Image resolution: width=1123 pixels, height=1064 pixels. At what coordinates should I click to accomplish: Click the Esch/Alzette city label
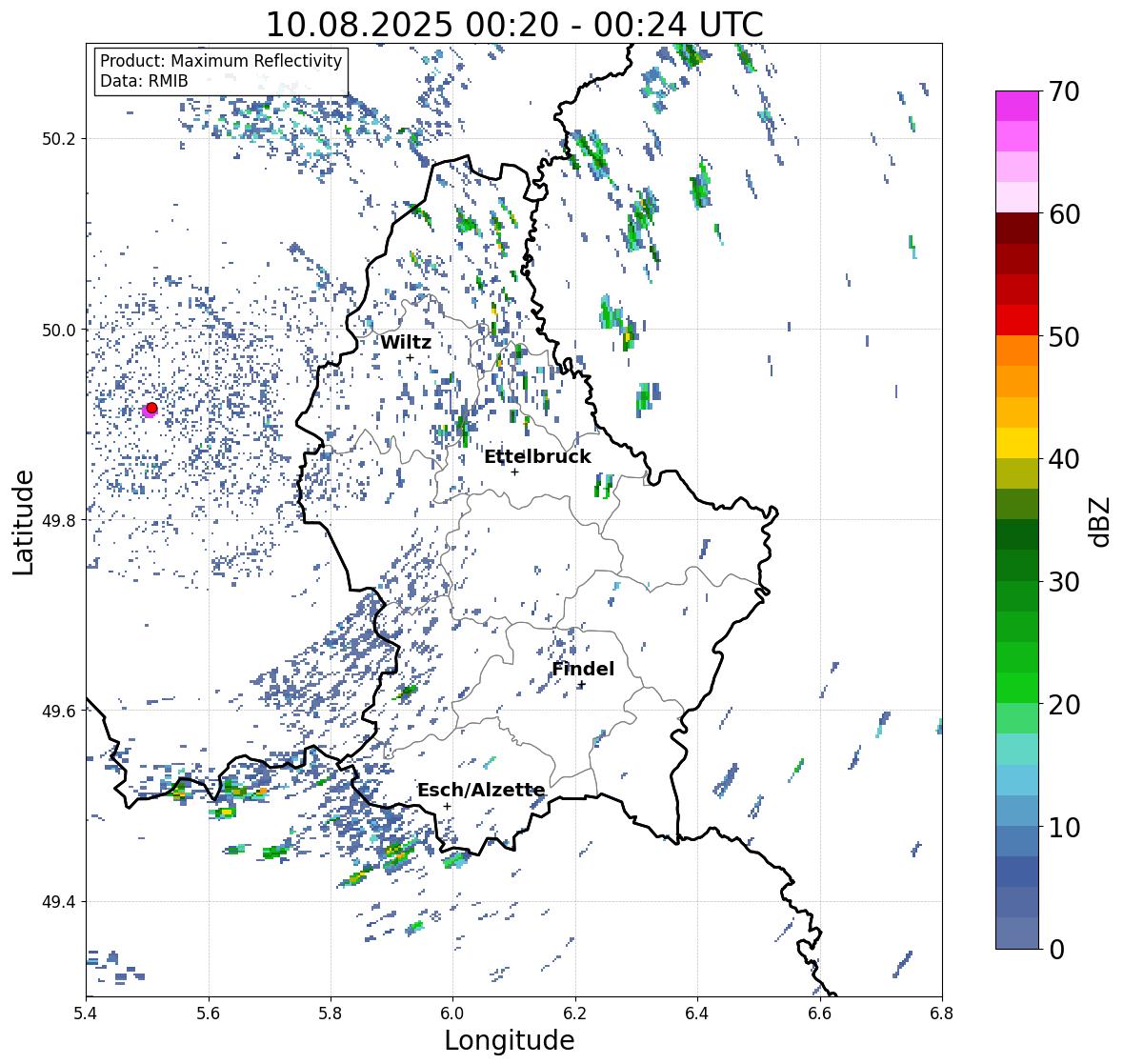(x=481, y=790)
